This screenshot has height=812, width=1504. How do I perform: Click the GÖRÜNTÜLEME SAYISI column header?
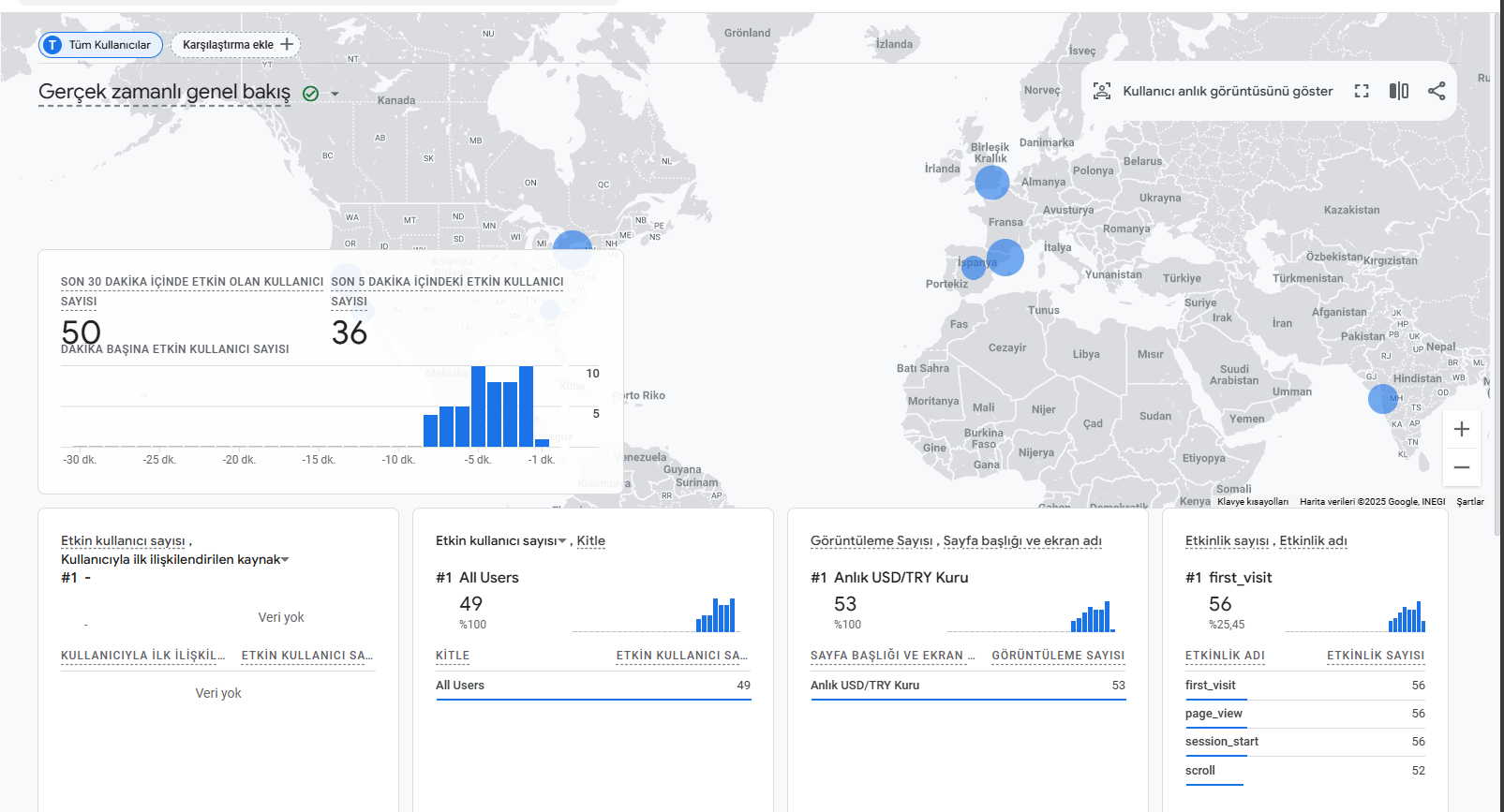[x=1058, y=656]
